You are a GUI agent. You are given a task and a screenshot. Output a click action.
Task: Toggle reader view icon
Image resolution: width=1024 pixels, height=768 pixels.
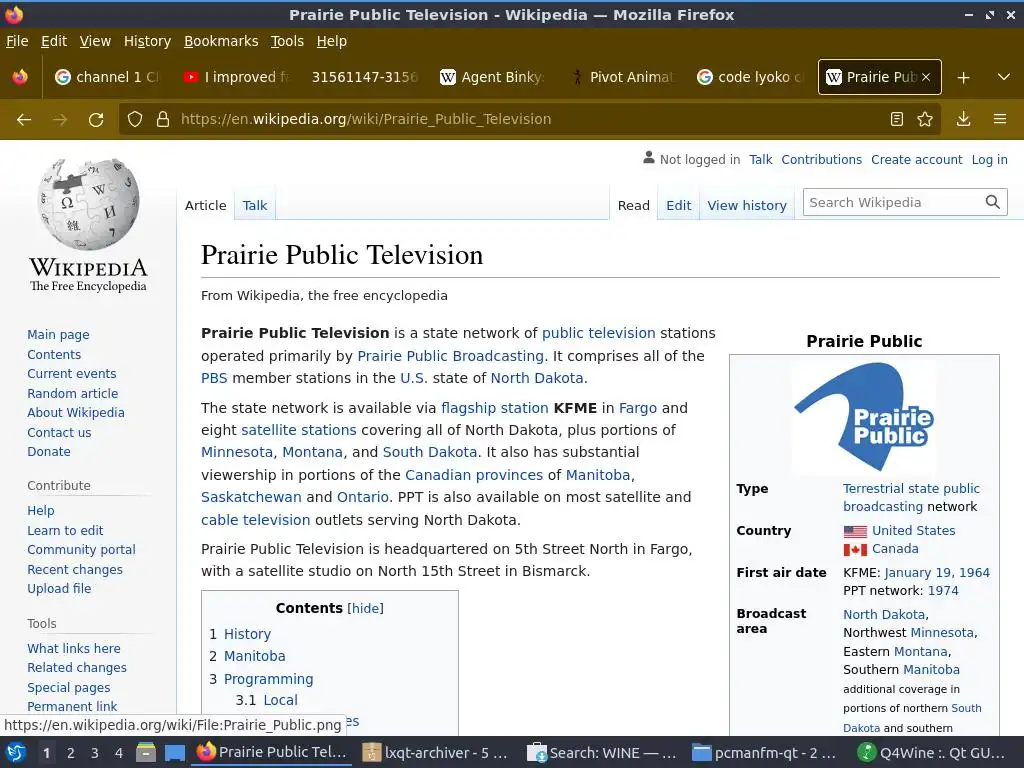point(897,119)
